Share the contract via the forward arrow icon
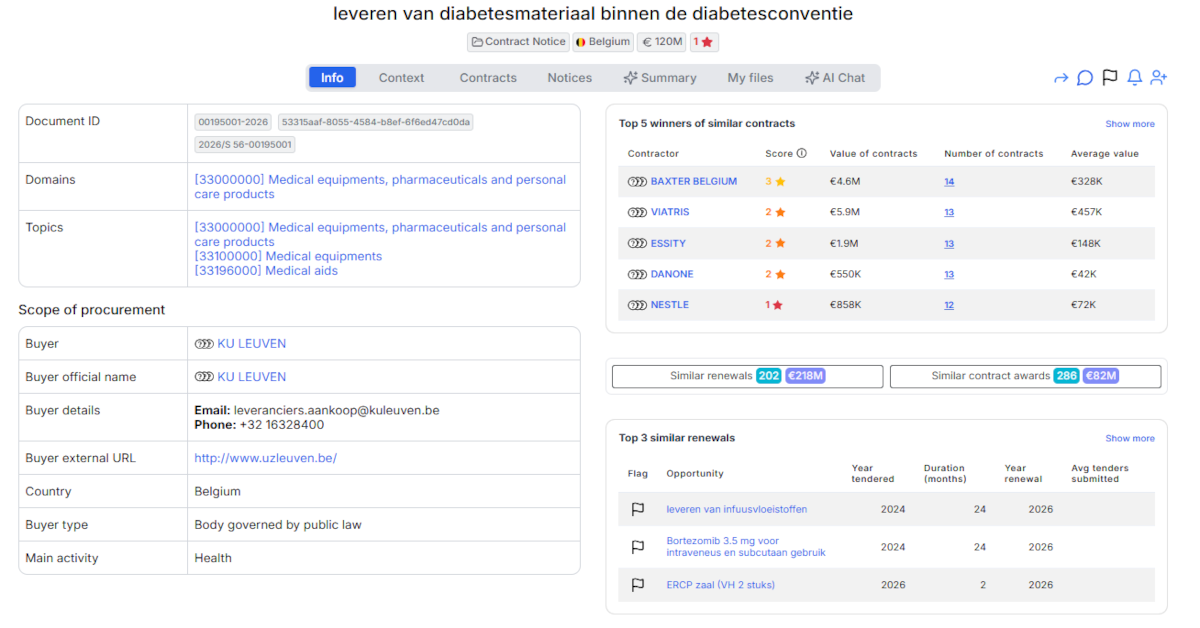The width and height of the screenshot is (1200, 628). tap(1060, 77)
